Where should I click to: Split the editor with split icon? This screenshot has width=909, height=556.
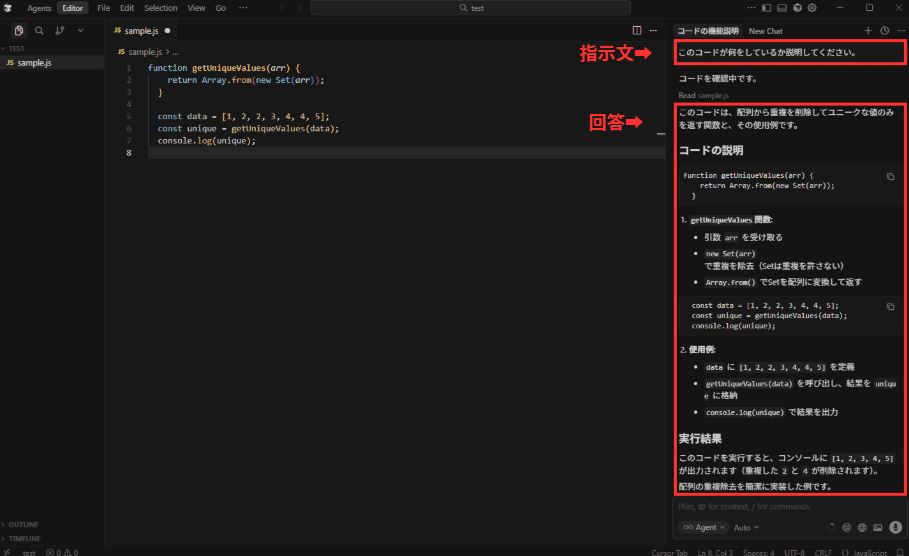click(637, 31)
